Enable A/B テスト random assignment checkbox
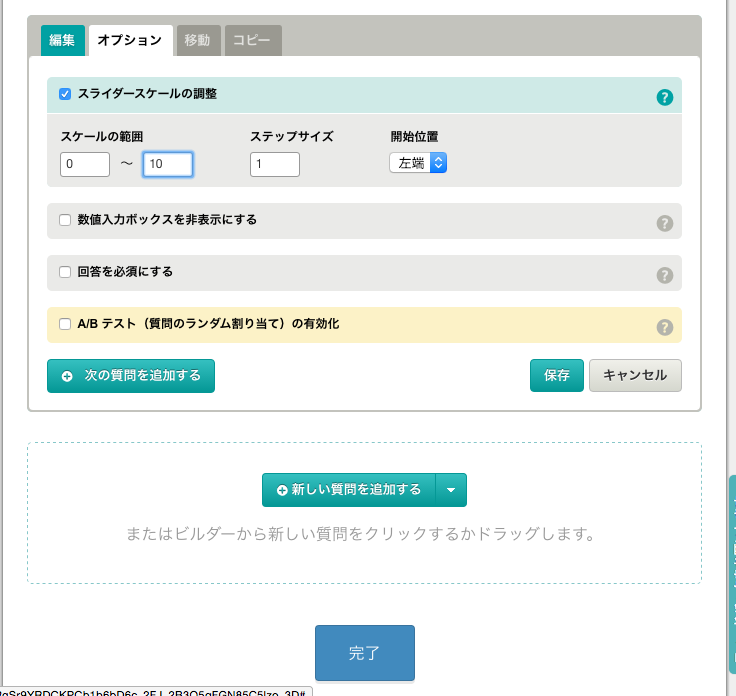736x696 pixels. click(x=65, y=324)
